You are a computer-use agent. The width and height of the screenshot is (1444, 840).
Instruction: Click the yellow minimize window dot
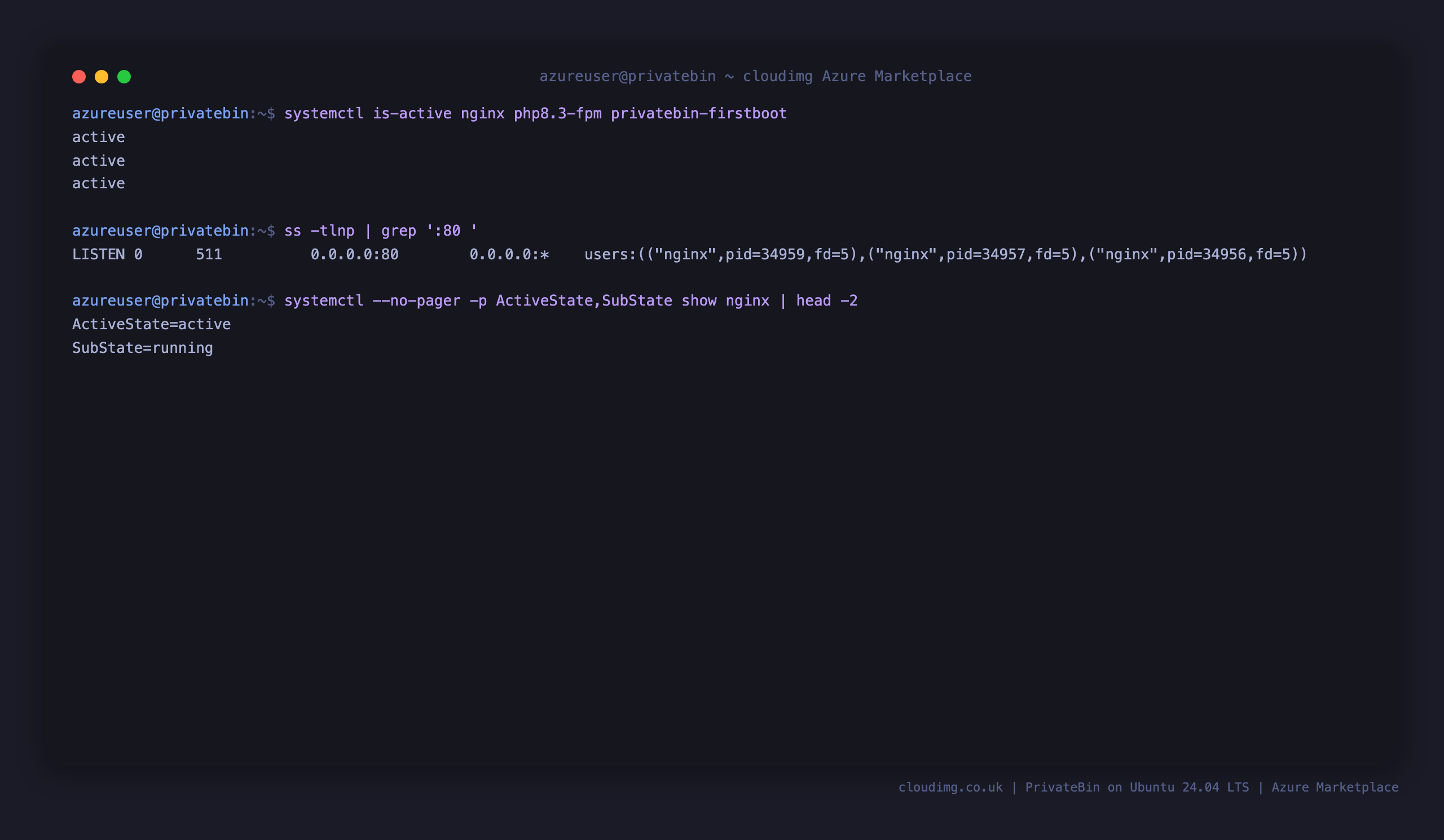pos(102,77)
